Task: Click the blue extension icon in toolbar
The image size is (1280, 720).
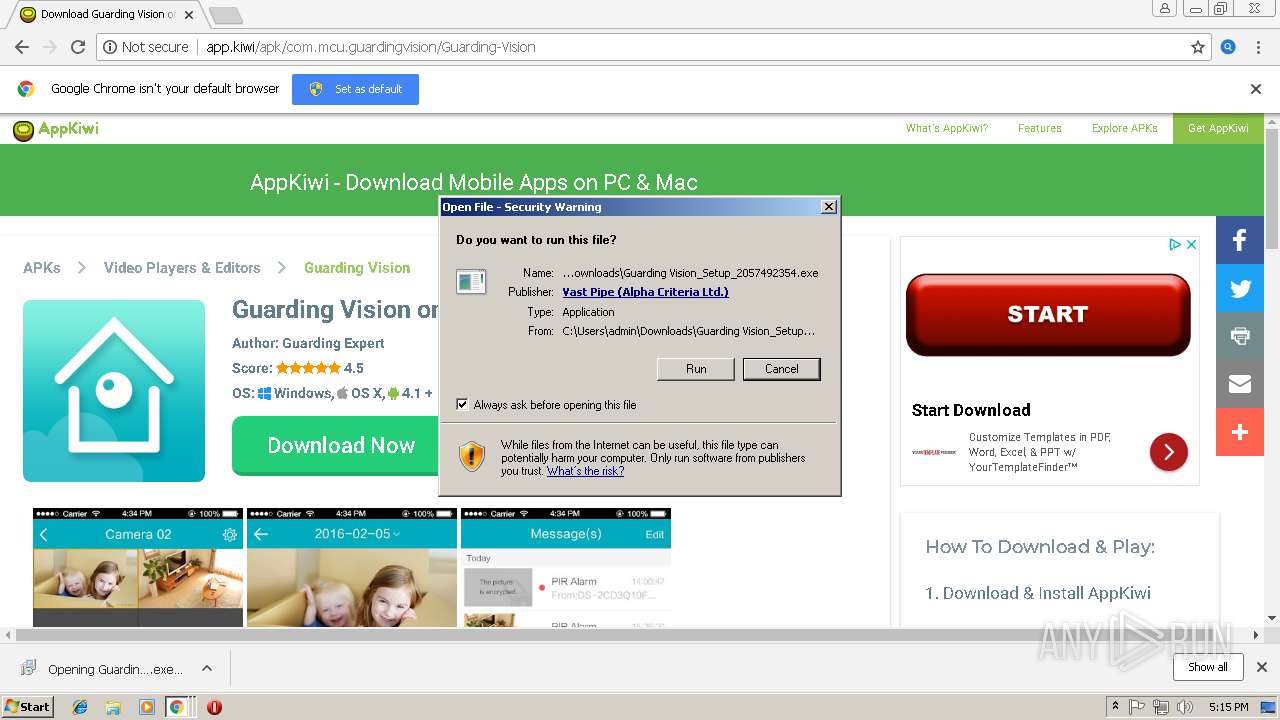Action: 1228,47
